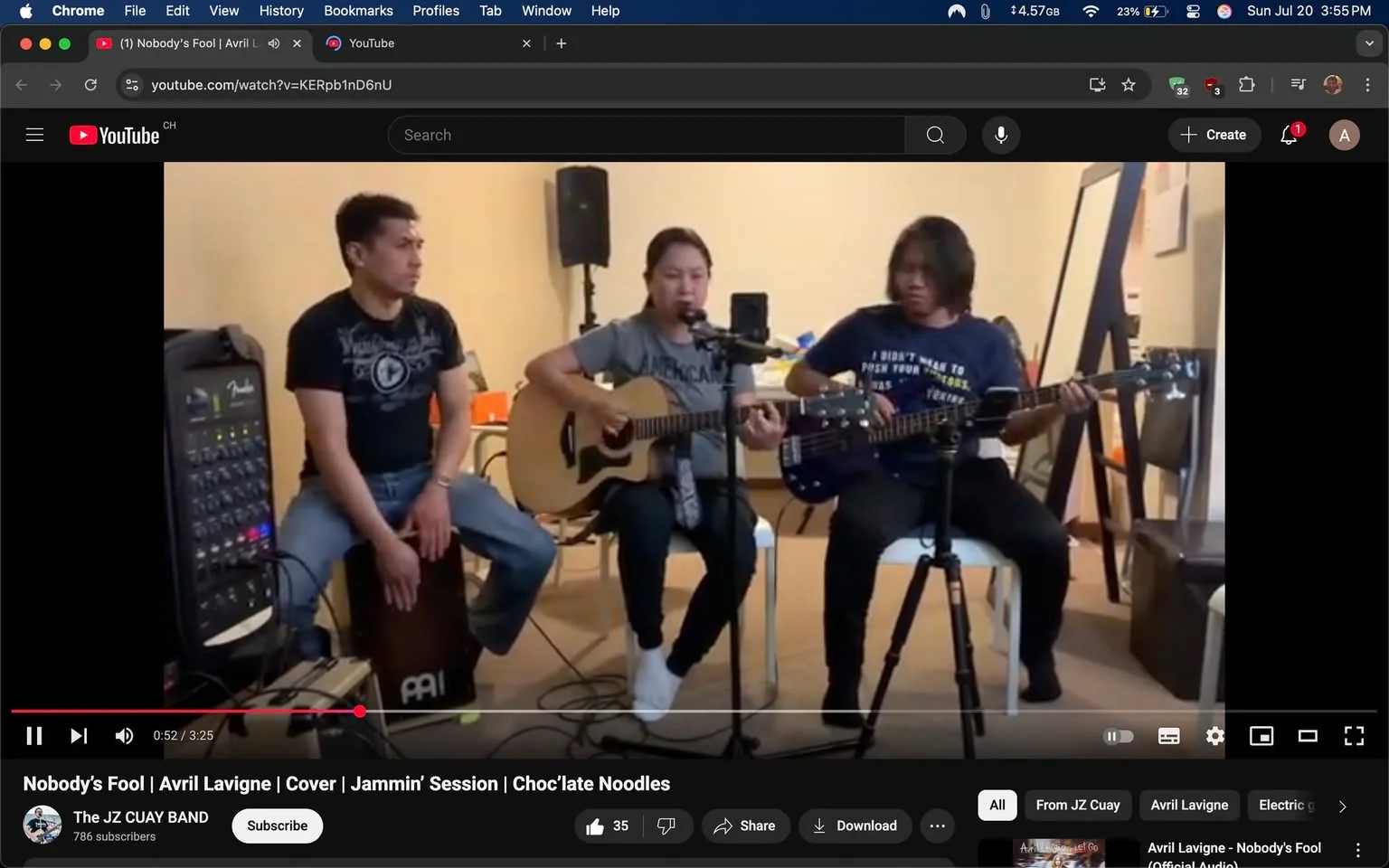
Task: Go back in browser history
Action: (22, 84)
